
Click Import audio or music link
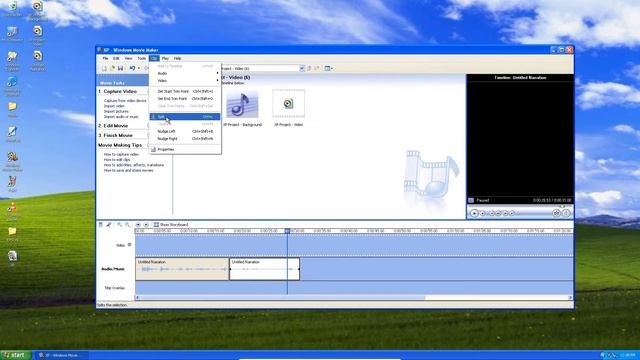[x=121, y=116]
